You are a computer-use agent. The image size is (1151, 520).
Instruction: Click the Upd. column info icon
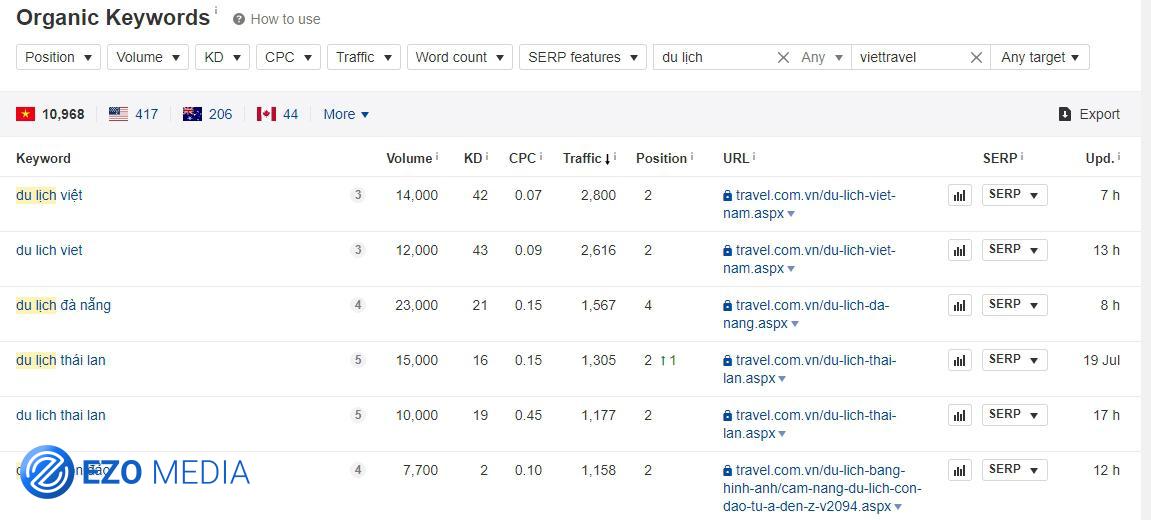tap(1119, 156)
